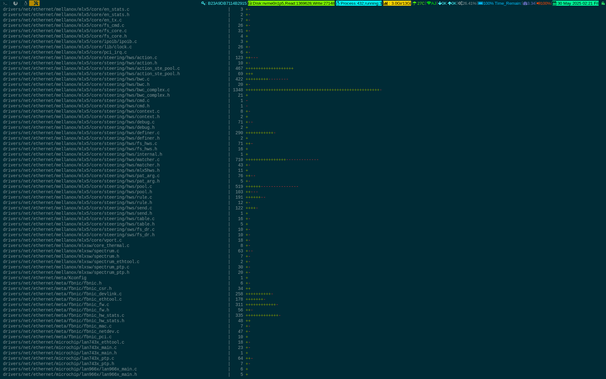Click the hws/action_ste_pool.c file path
The height and width of the screenshot is (379, 606).
click(91, 68)
